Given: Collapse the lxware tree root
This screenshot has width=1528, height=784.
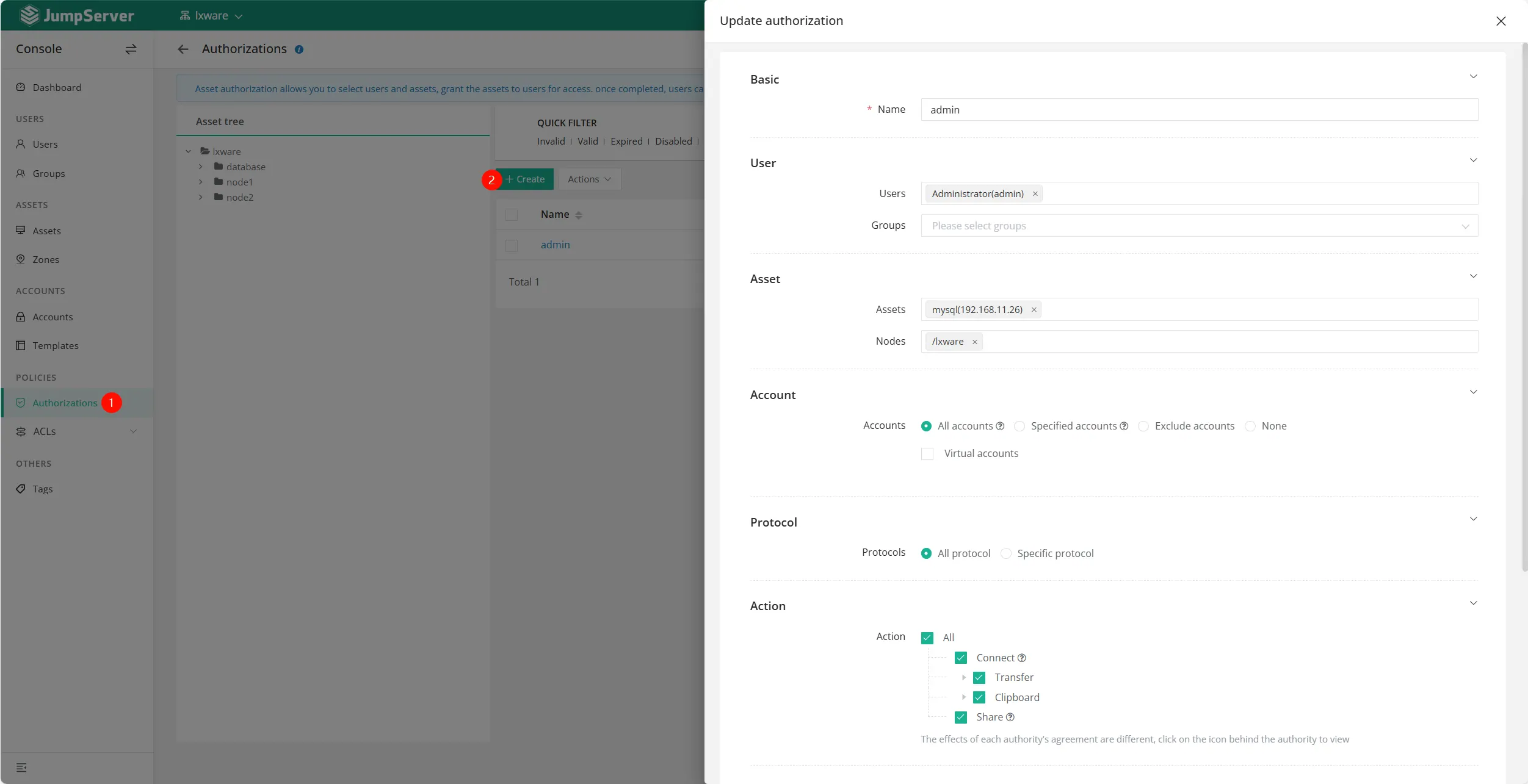Looking at the screenshot, I should (189, 151).
